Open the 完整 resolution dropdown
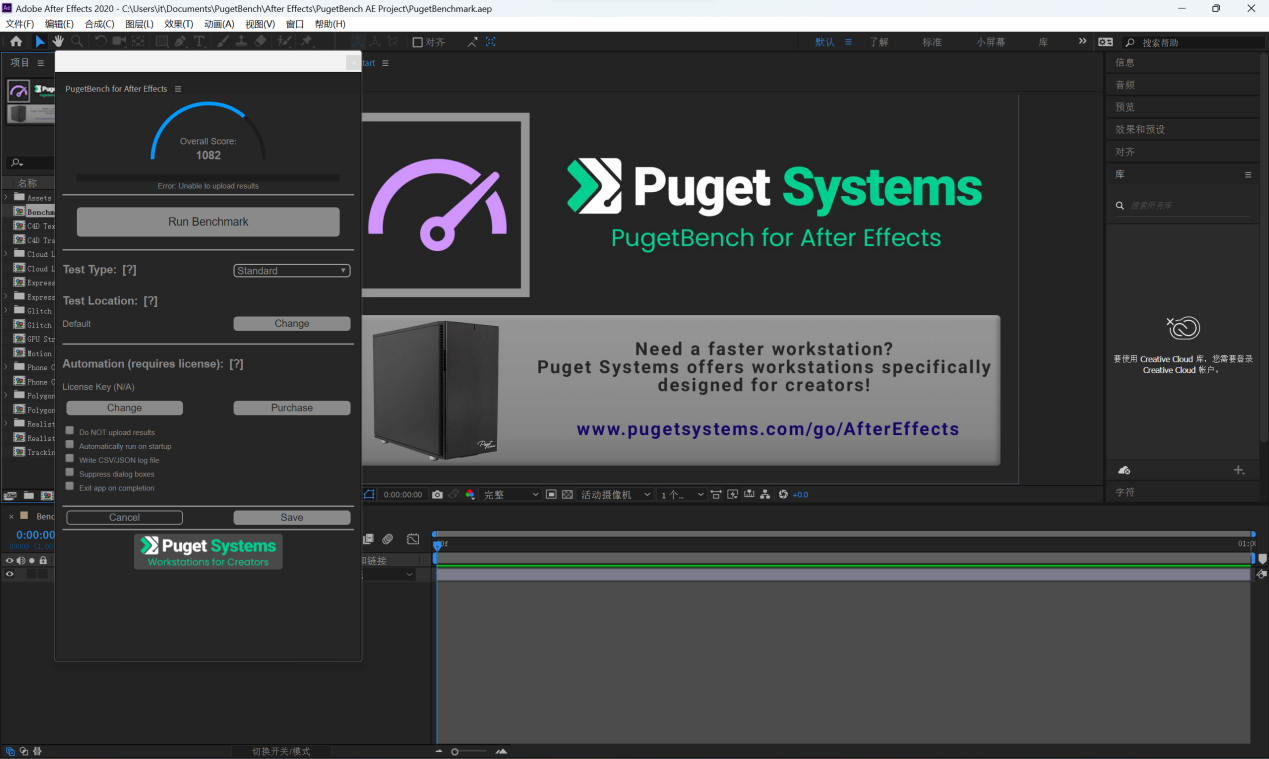The width and height of the screenshot is (1269, 759). [x=511, y=495]
